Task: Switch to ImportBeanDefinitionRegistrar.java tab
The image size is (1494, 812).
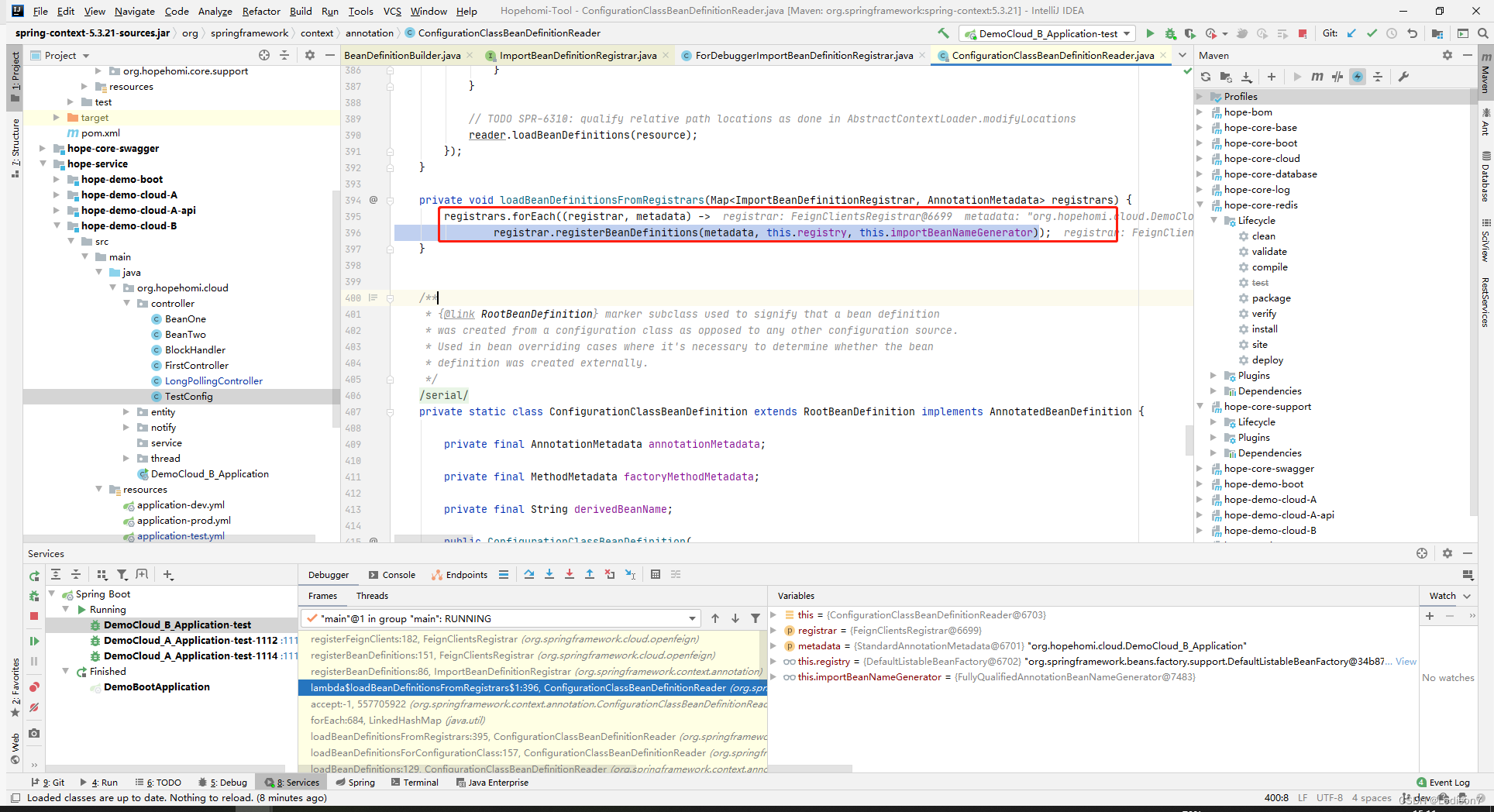Action: [578, 55]
